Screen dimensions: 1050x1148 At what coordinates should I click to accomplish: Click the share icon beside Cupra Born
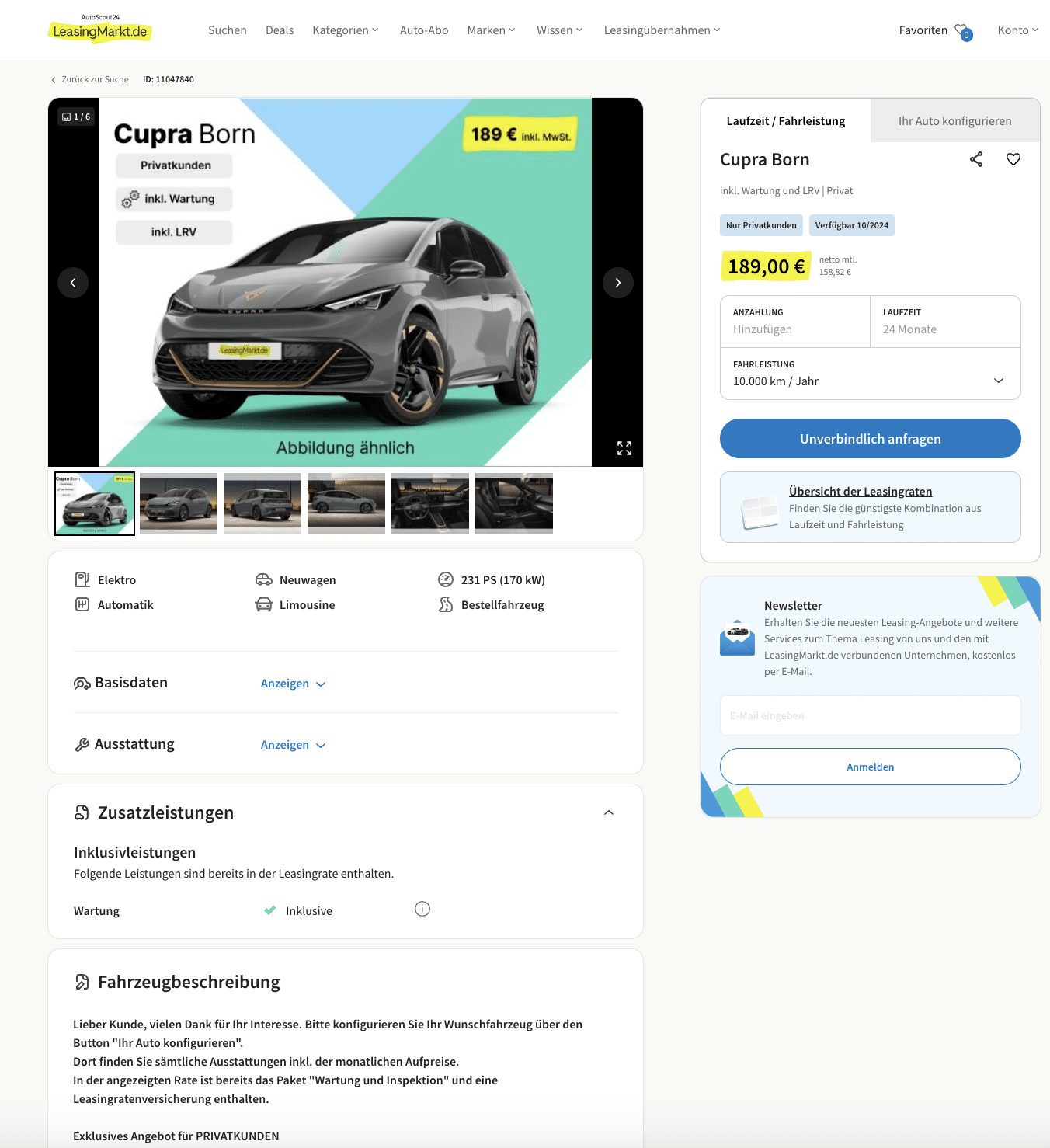(976, 159)
